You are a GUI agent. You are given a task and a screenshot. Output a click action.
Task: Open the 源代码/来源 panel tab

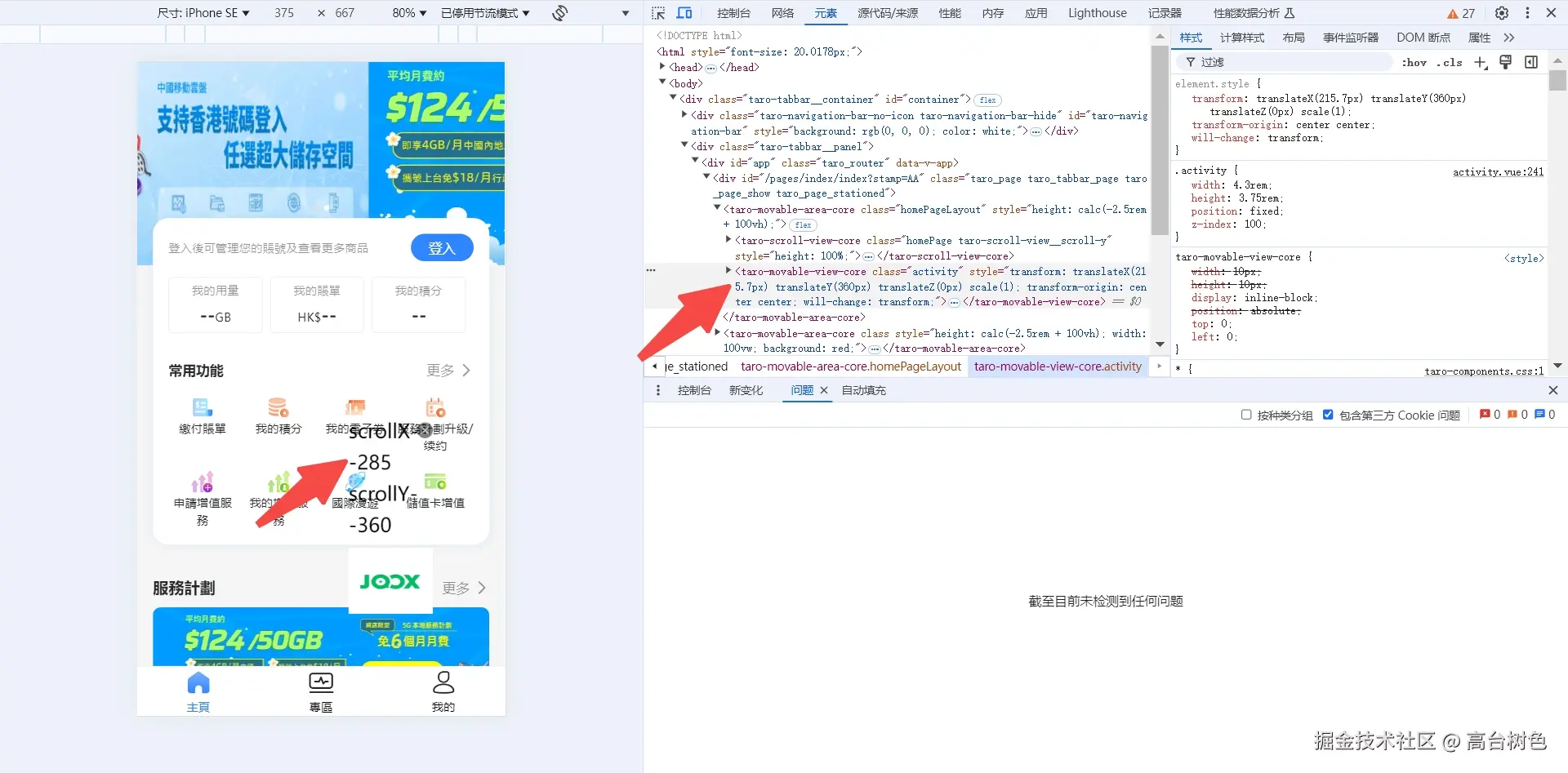tap(888, 13)
